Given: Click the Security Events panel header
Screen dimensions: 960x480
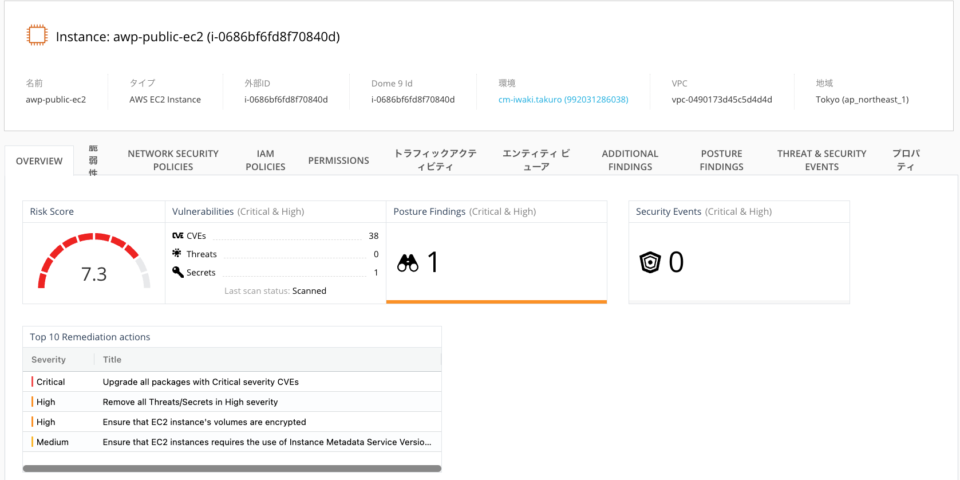Looking at the screenshot, I should (x=739, y=211).
